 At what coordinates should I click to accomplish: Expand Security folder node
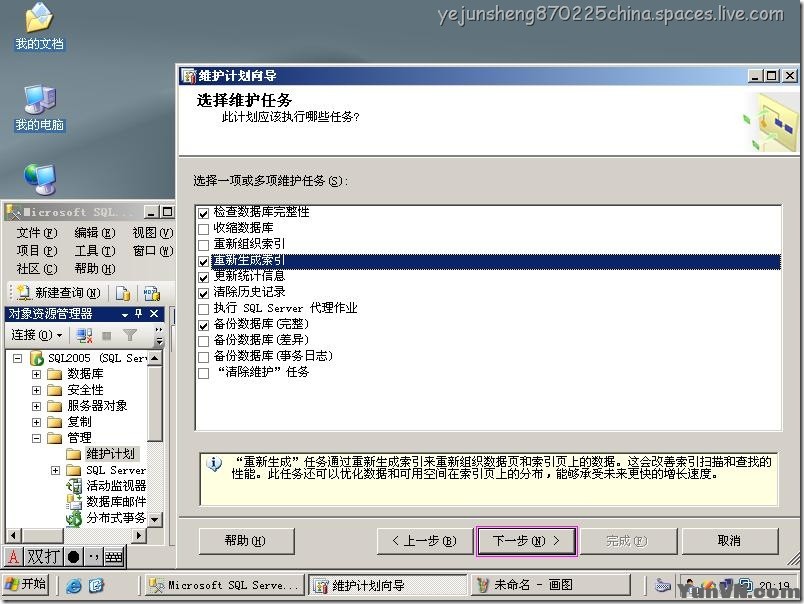click(x=36, y=390)
